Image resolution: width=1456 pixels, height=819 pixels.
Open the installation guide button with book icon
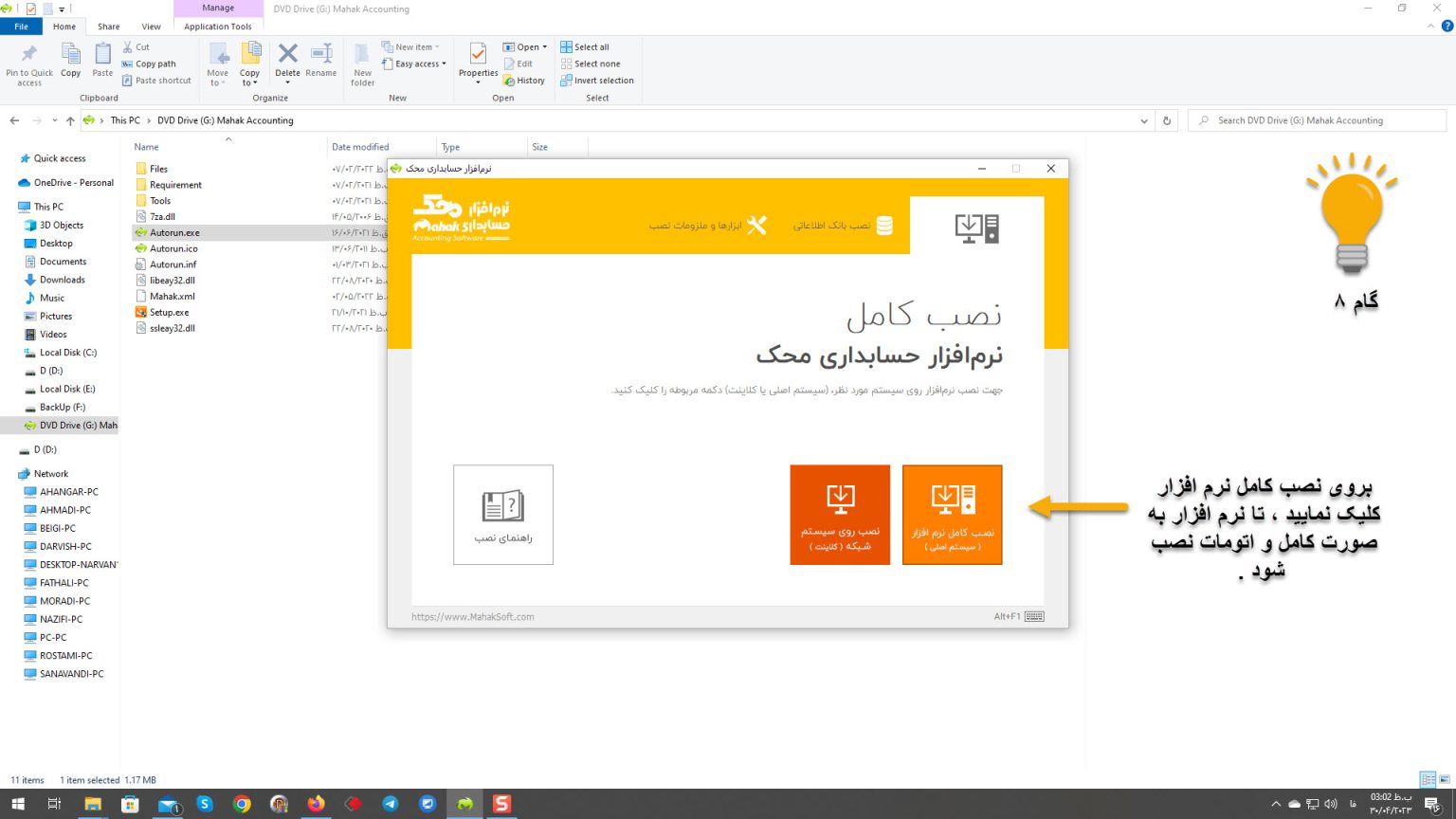503,515
